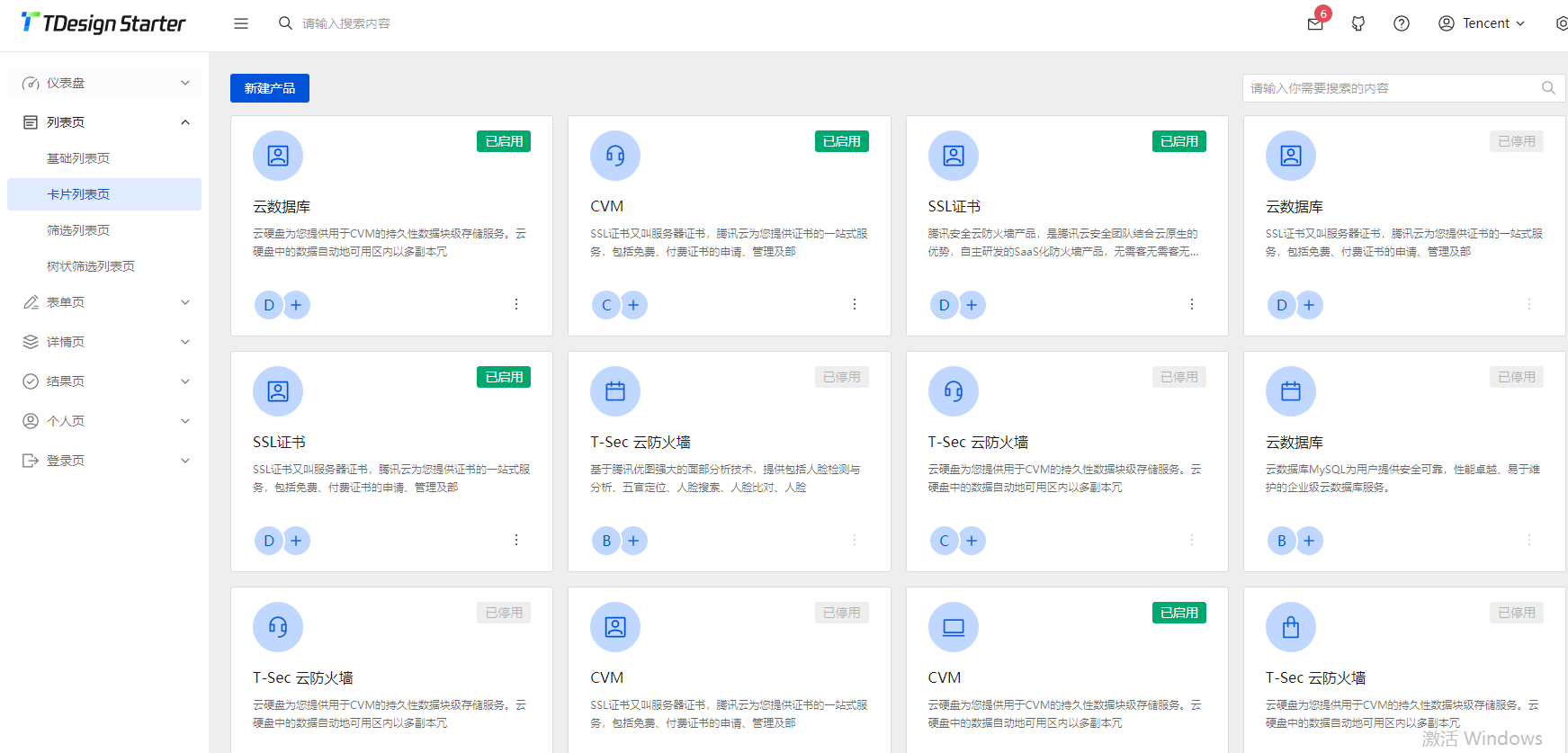
Task: Click the 已启用 tag on the CVM card with the laptop icon
Action: coord(1179,613)
